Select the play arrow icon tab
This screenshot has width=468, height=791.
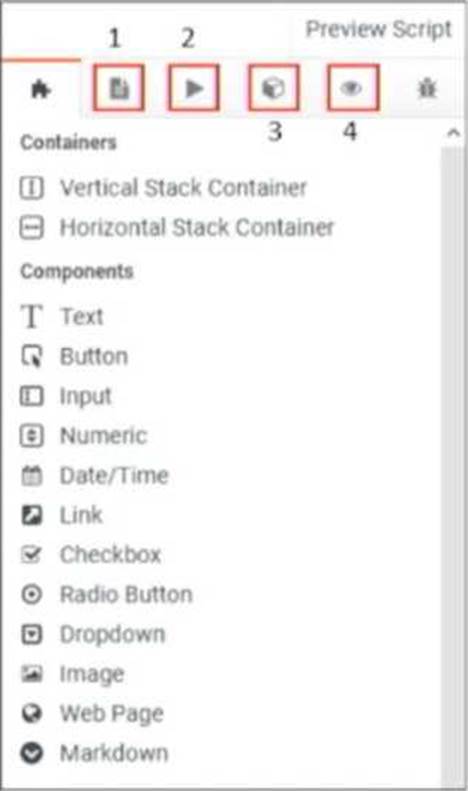point(194,88)
